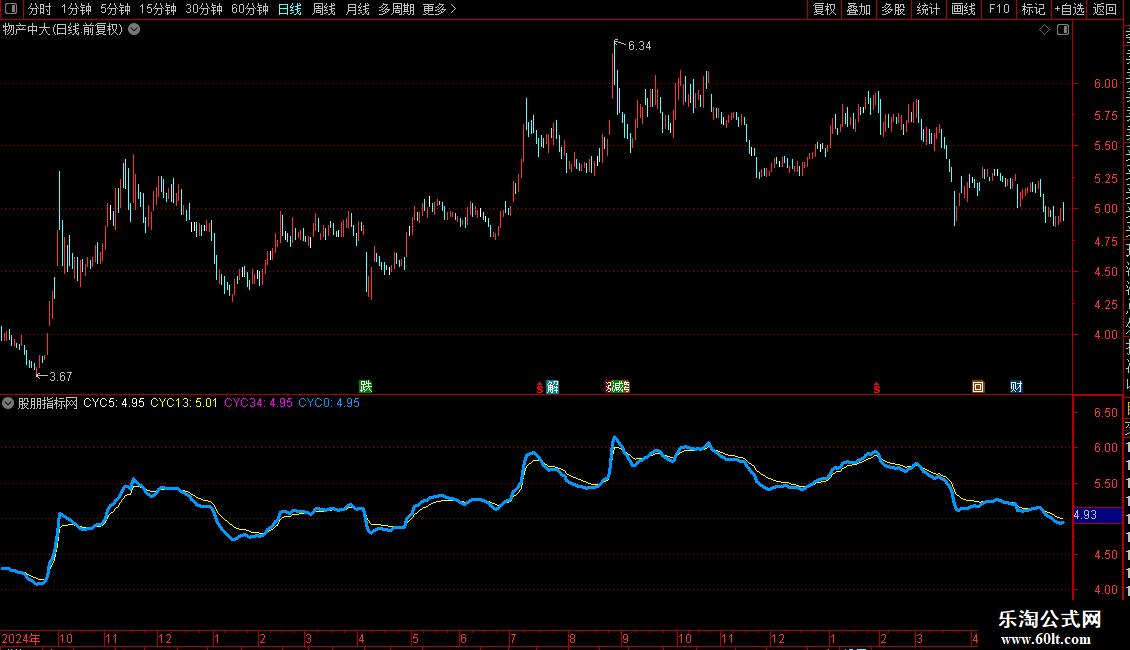Select the 1分钟 period
Image resolution: width=1130 pixels, height=650 pixels.
76,9
